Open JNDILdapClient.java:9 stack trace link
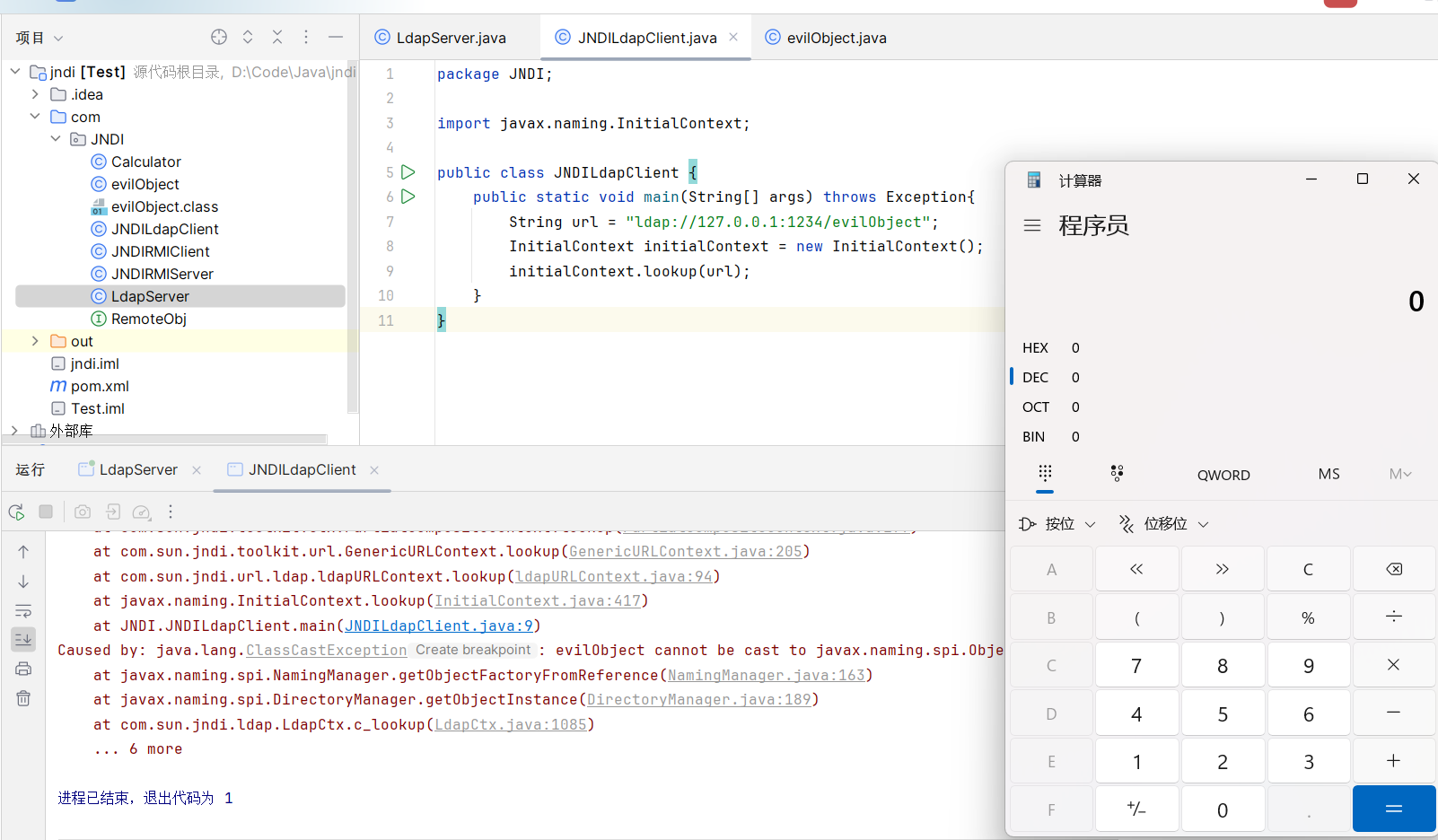 (x=439, y=626)
